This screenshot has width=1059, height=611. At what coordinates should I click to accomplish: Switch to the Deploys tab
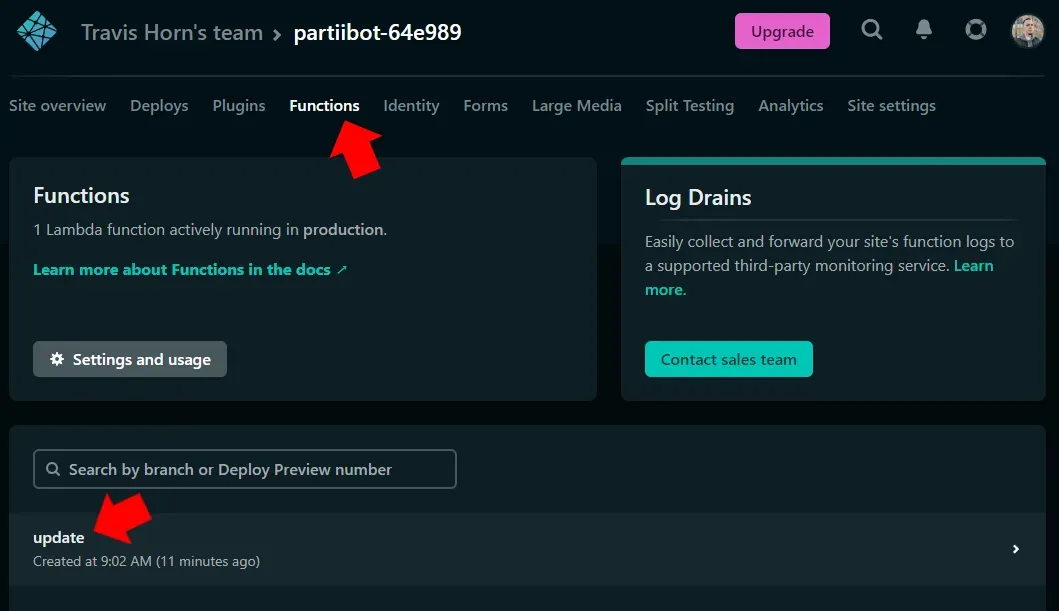pyautogui.click(x=159, y=105)
